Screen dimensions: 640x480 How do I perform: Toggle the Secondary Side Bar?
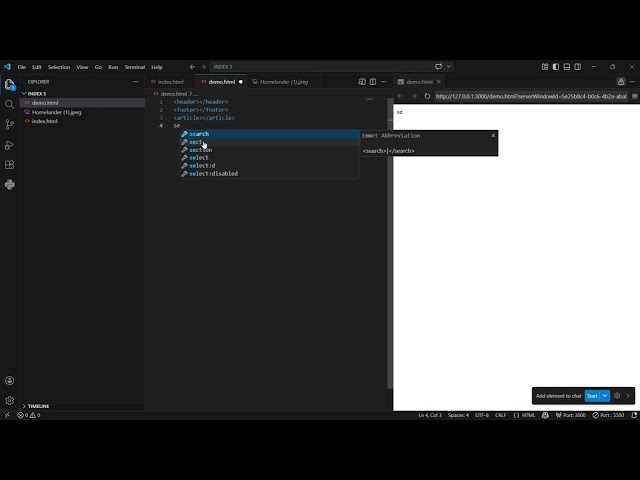pyautogui.click(x=578, y=67)
